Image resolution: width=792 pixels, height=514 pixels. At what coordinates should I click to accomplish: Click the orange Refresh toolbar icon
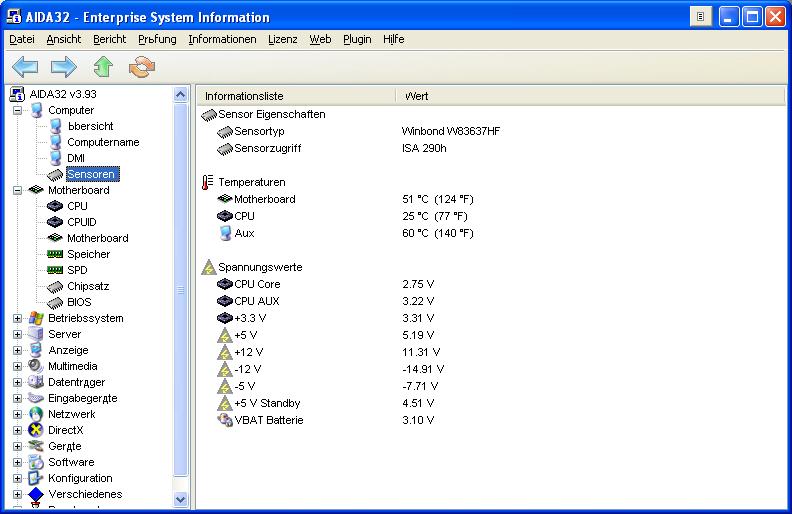[x=142, y=67]
